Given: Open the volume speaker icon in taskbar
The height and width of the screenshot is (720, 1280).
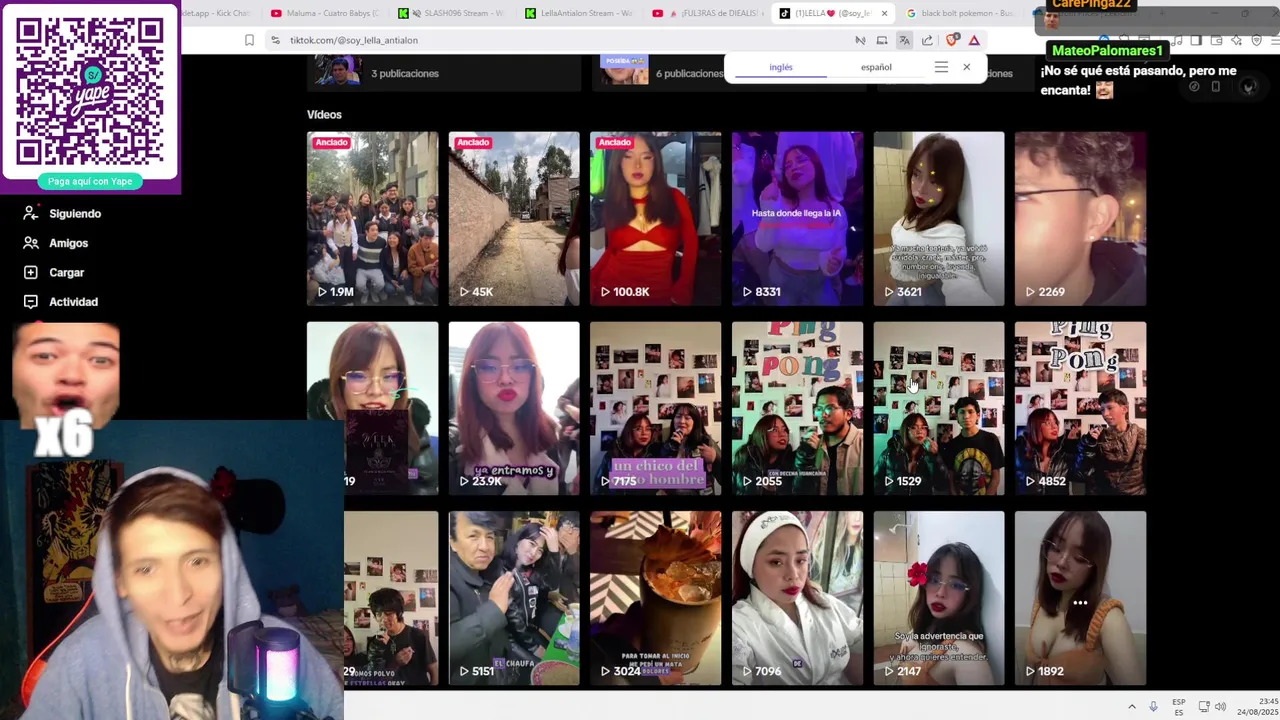Looking at the screenshot, I should (x=1221, y=707).
